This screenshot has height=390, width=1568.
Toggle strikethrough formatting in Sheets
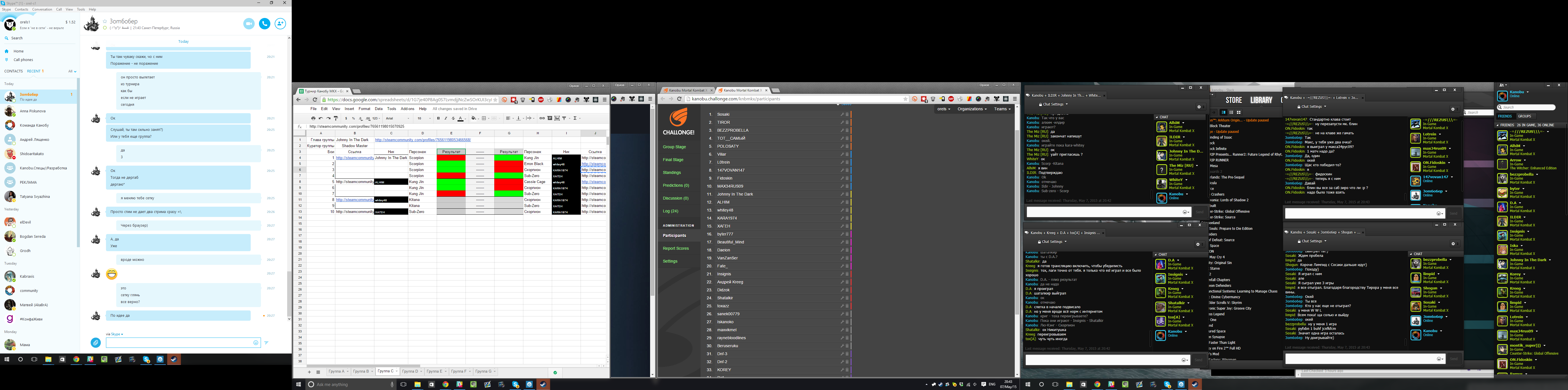(x=454, y=118)
